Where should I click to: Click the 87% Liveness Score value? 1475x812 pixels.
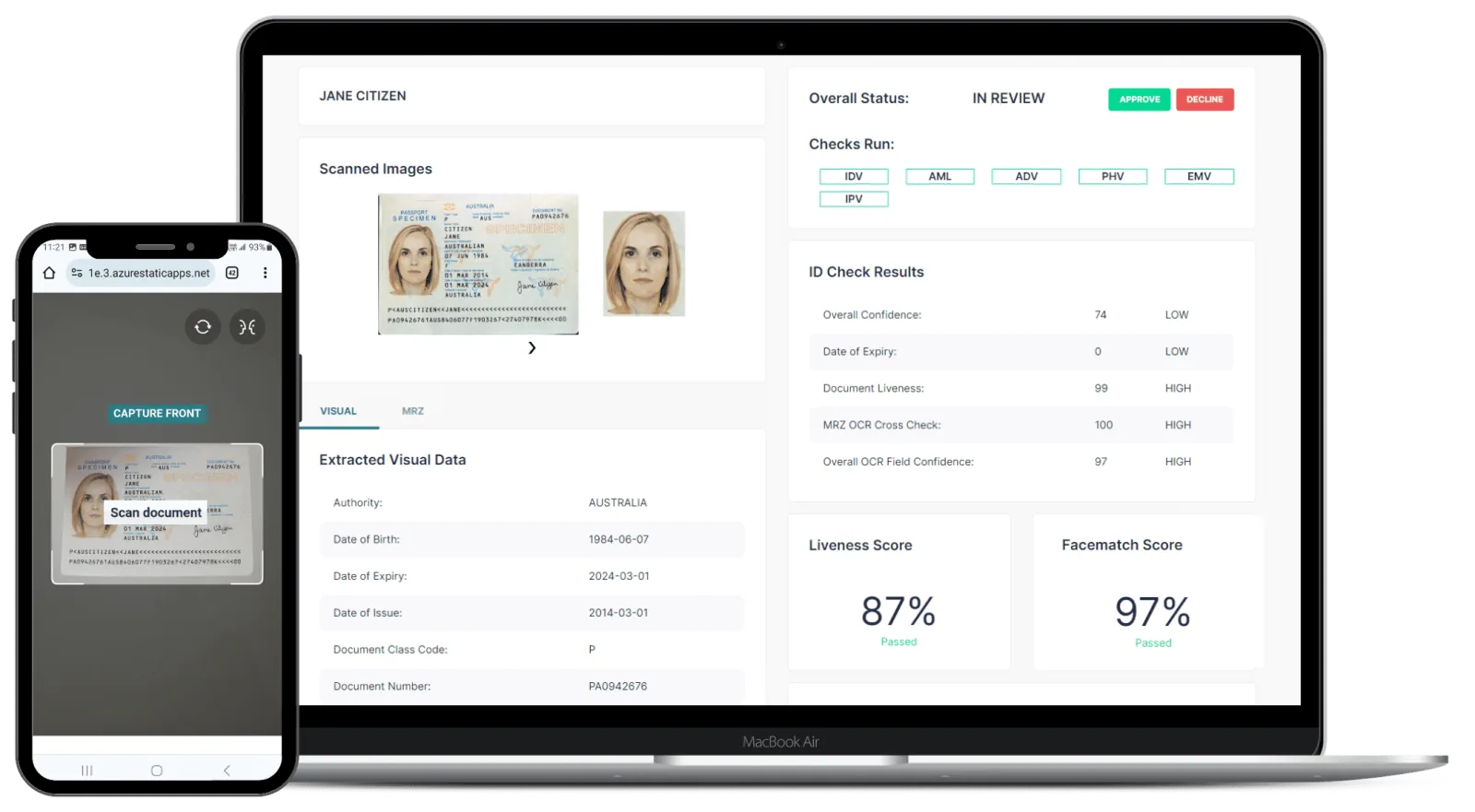(899, 611)
